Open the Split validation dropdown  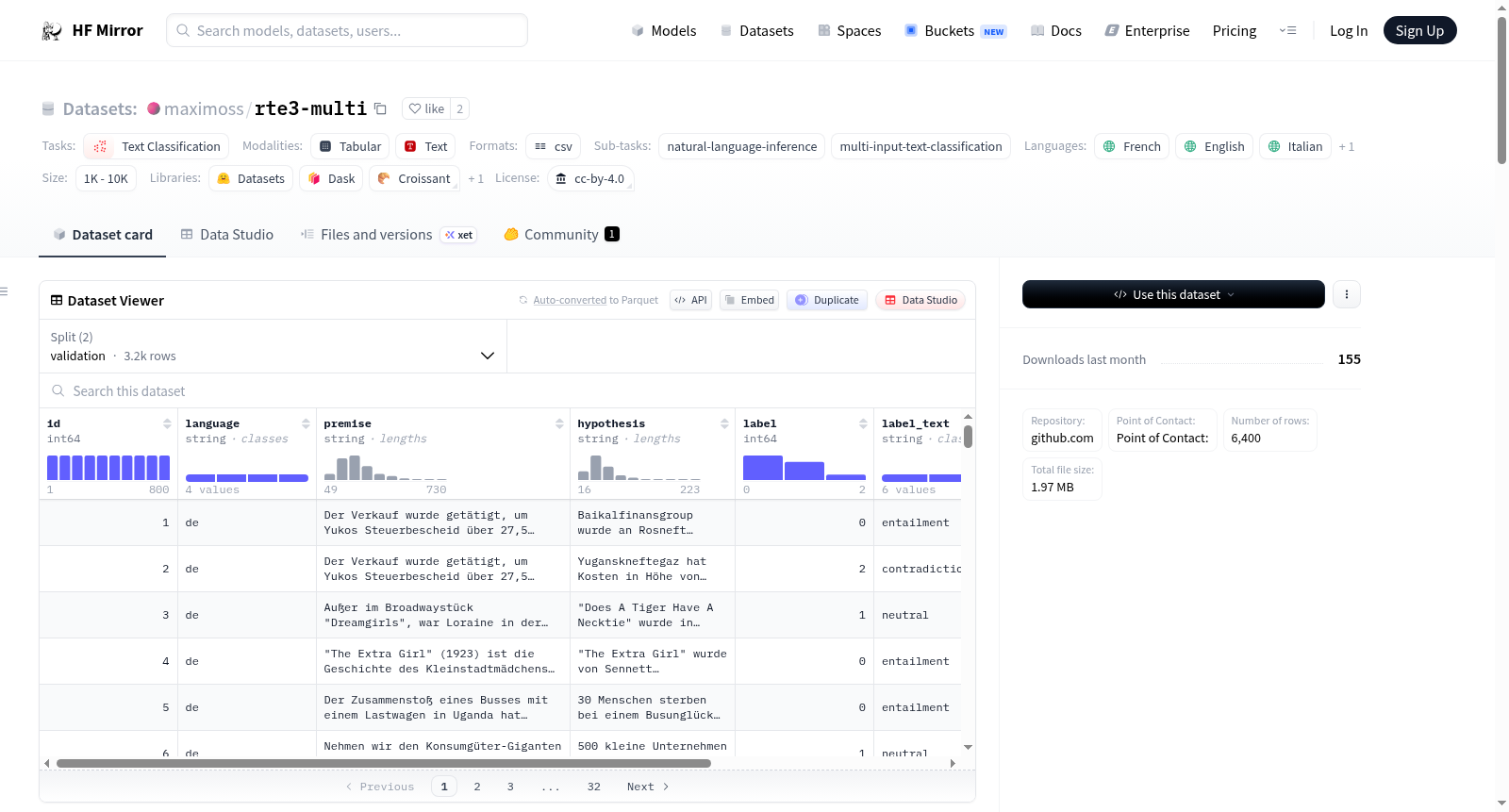(273, 346)
